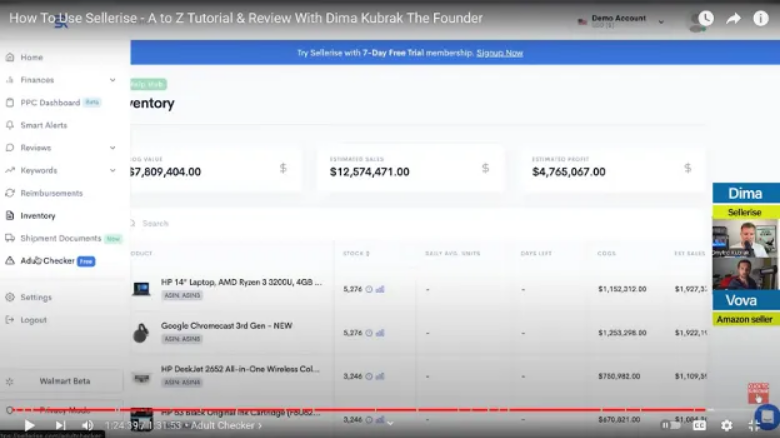Open Reimbursements from sidebar
The height and width of the screenshot is (438, 780).
(x=52, y=193)
